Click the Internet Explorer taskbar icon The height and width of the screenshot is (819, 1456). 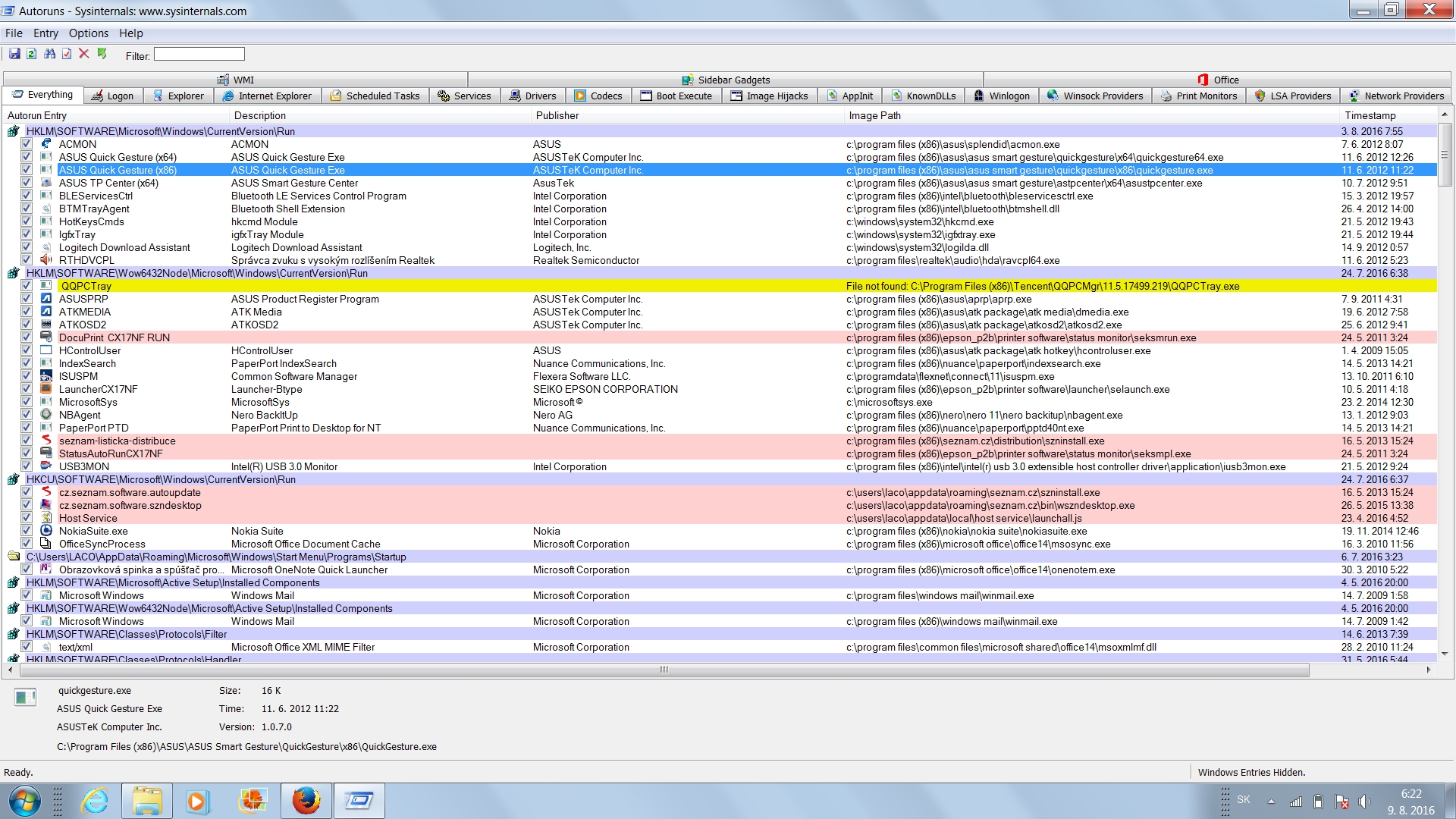pos(95,801)
